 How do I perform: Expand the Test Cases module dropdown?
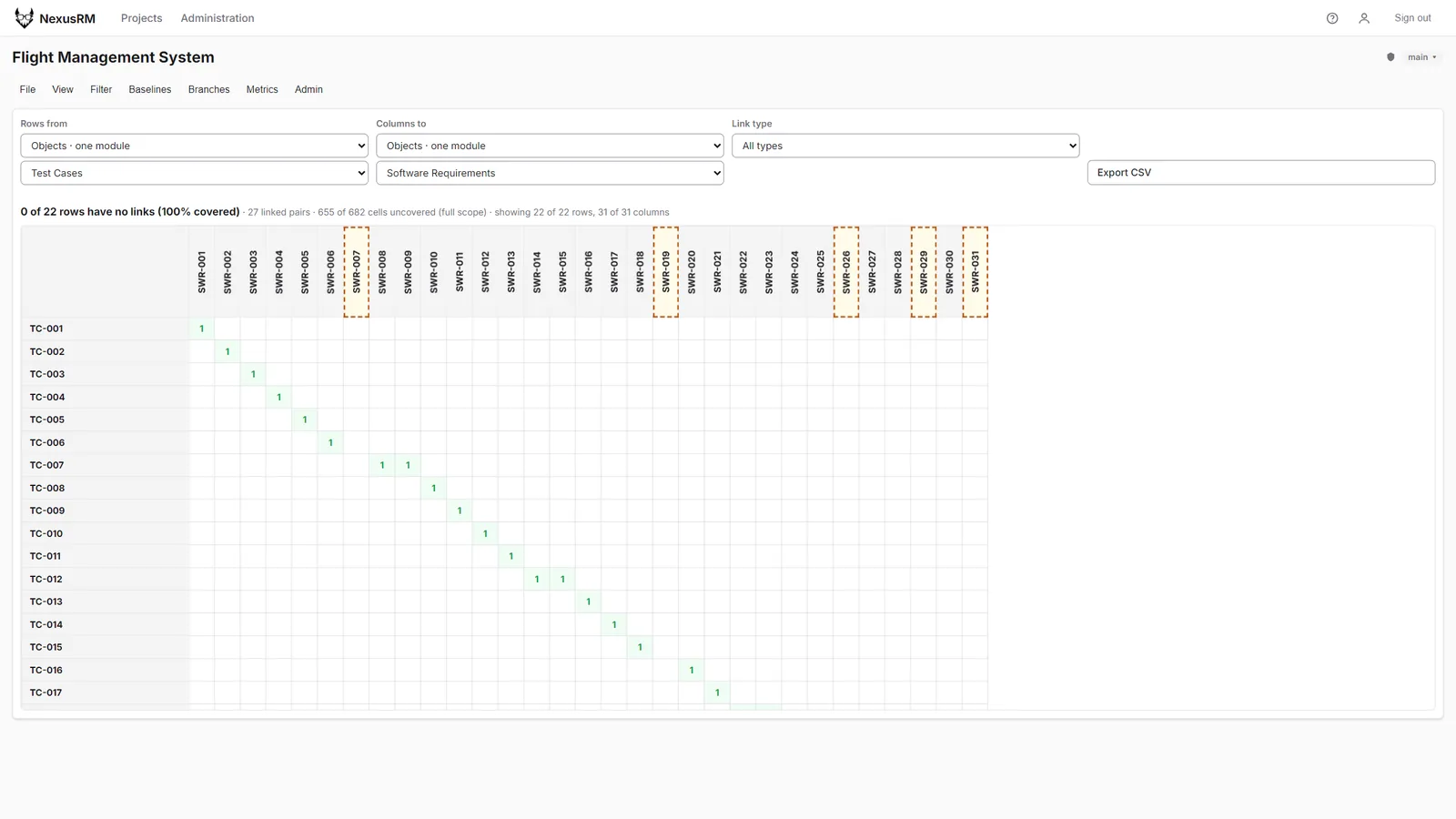195,173
